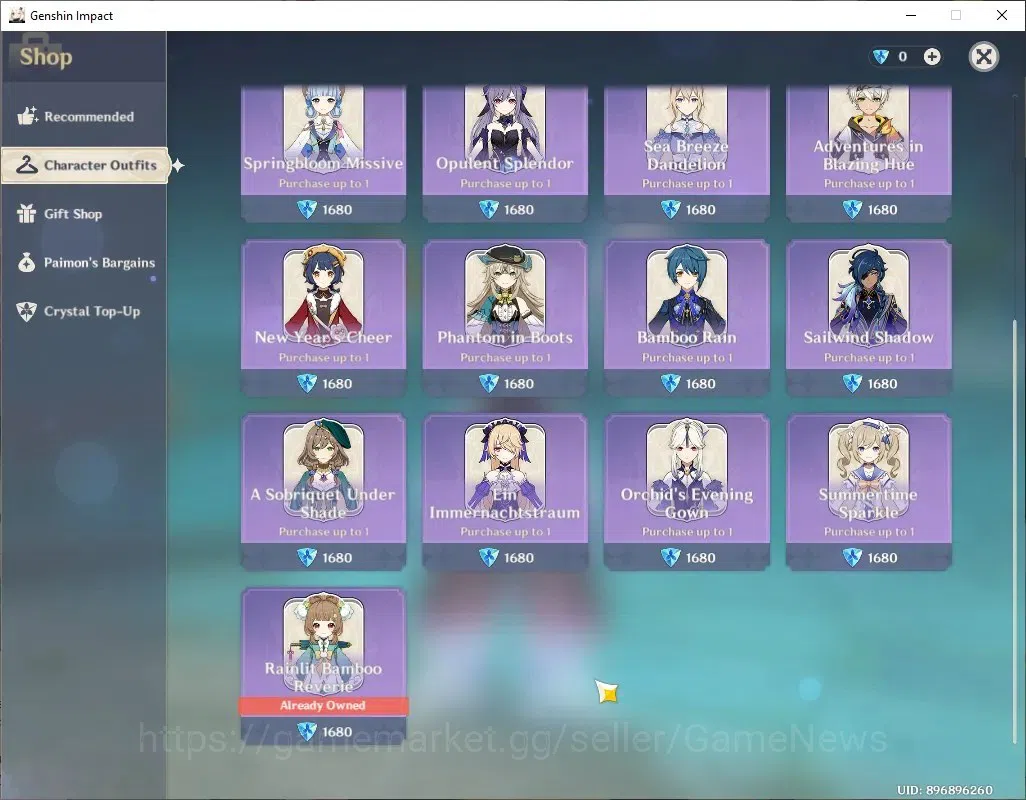The image size is (1026, 800).
Task: Click the thumbs-up Recommended icon
Action: pyautogui.click(x=27, y=116)
